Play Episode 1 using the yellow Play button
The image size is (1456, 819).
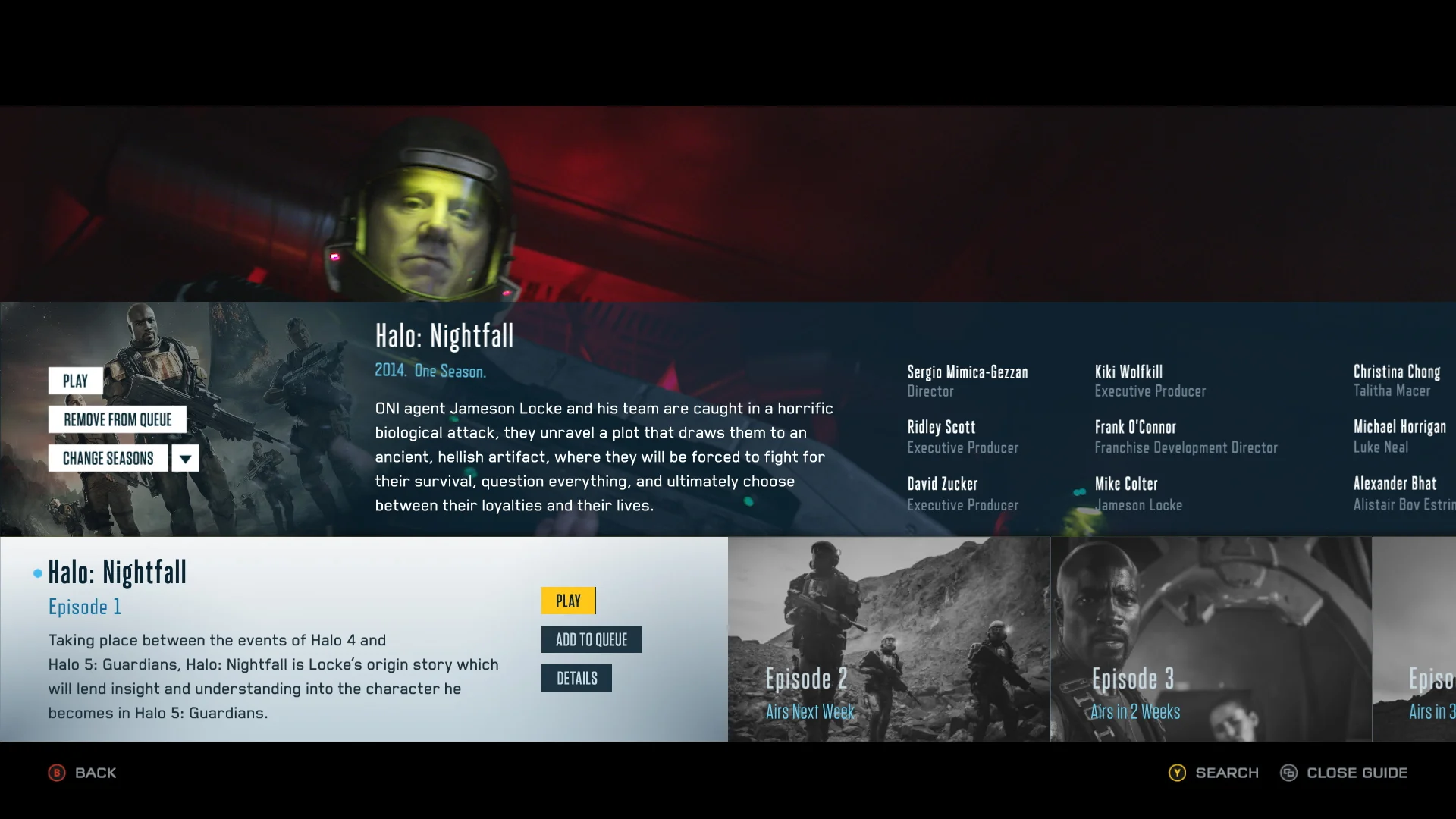click(569, 601)
